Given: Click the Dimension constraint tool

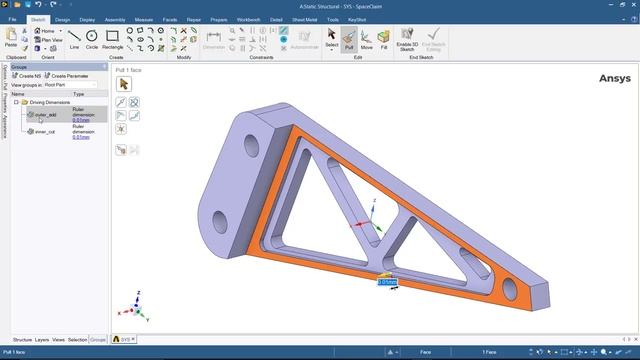Looking at the screenshot, I should click(213, 40).
